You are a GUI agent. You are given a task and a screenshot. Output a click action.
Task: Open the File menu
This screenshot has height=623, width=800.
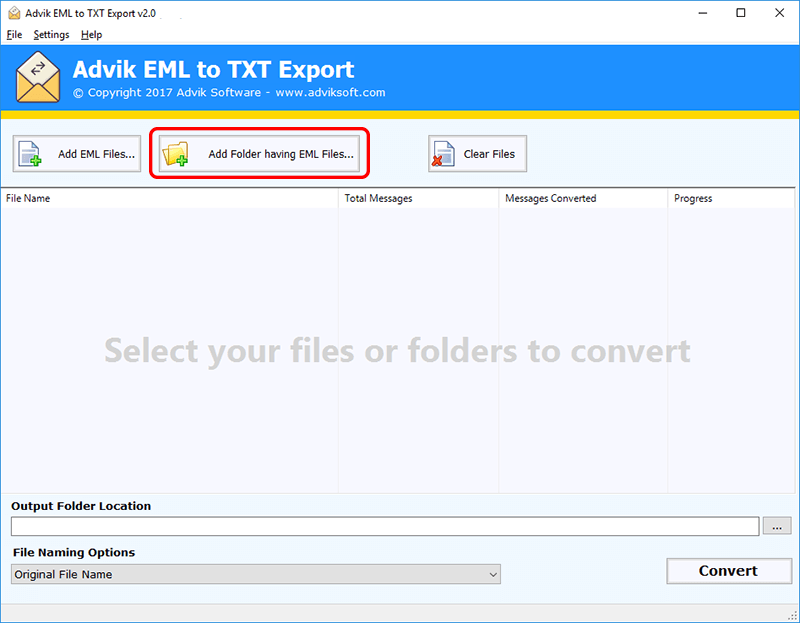click(x=14, y=35)
